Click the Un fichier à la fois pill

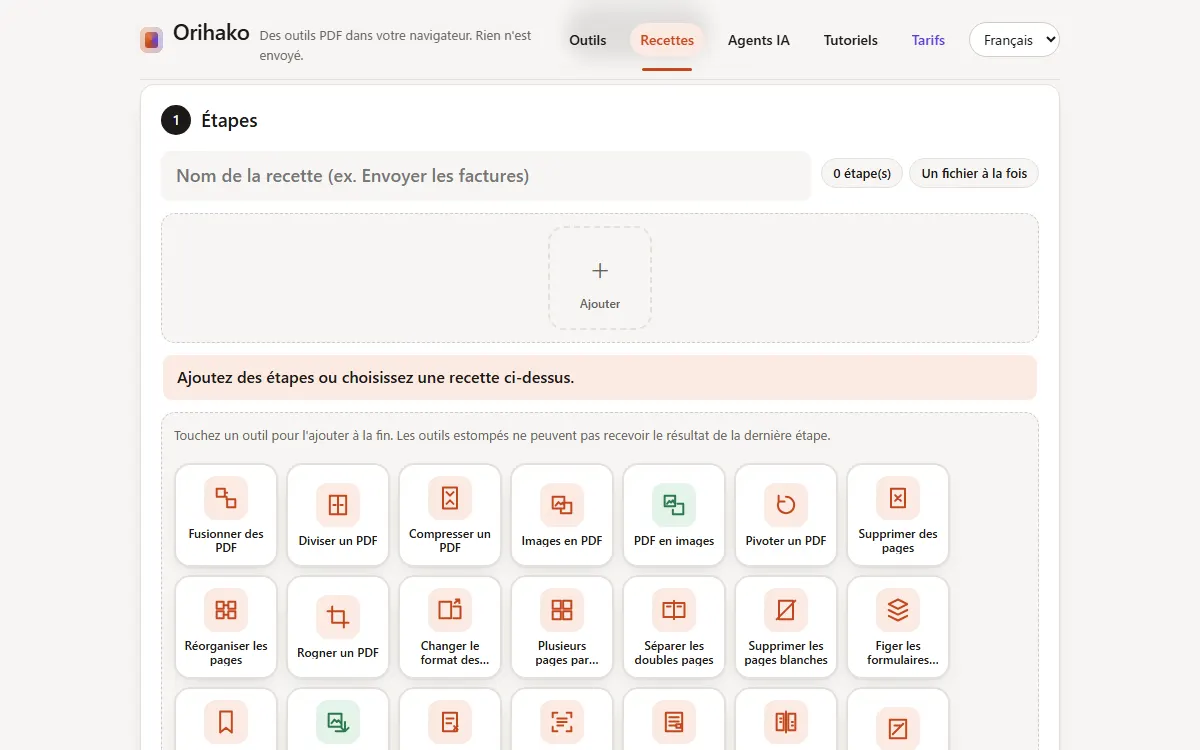pyautogui.click(x=974, y=173)
